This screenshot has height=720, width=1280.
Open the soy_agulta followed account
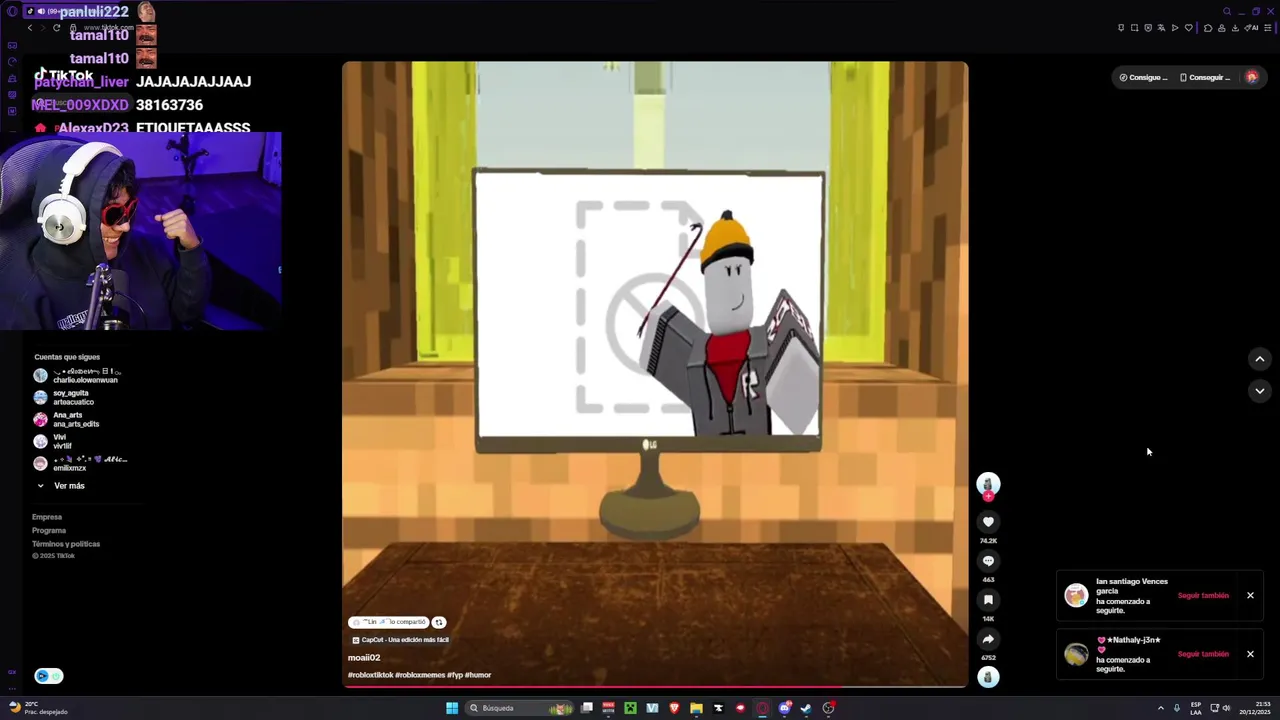65,398
